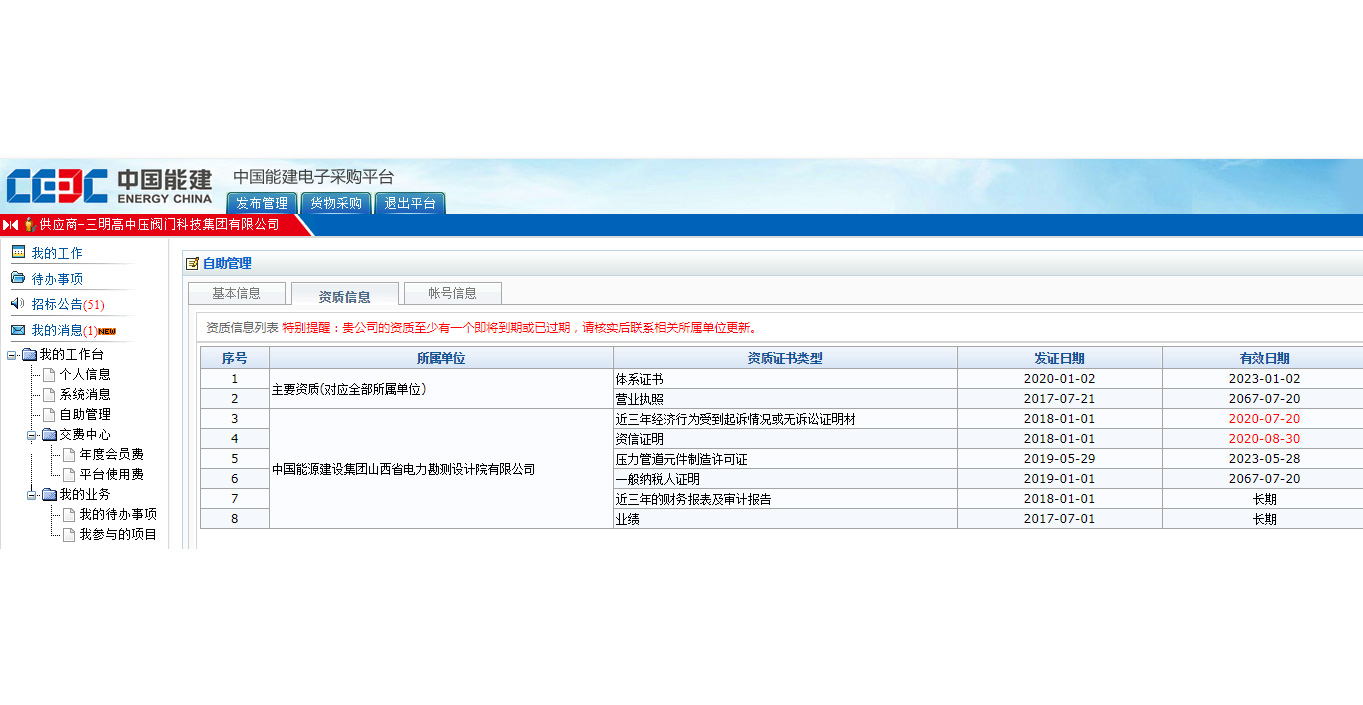Click the 发证日期 column header

[x=1060, y=358]
